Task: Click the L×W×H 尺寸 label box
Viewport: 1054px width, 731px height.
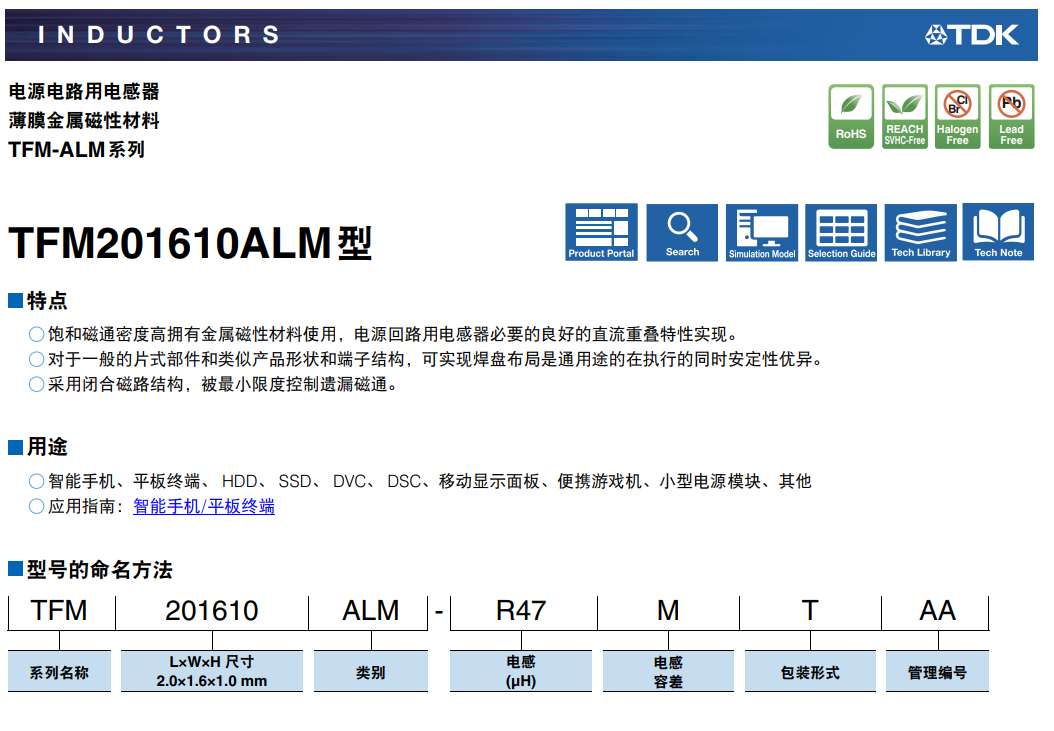Action: click(x=212, y=671)
